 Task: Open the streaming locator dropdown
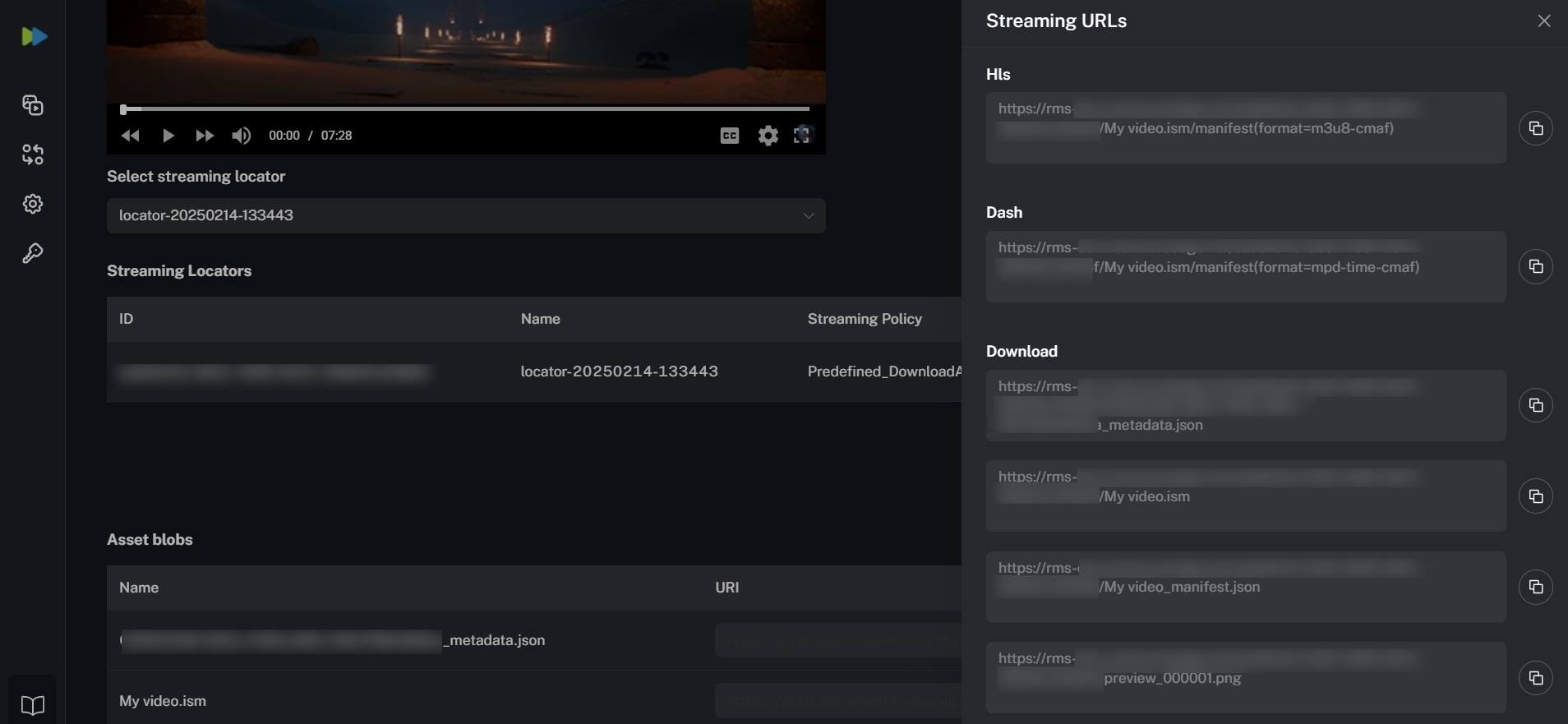coord(466,215)
